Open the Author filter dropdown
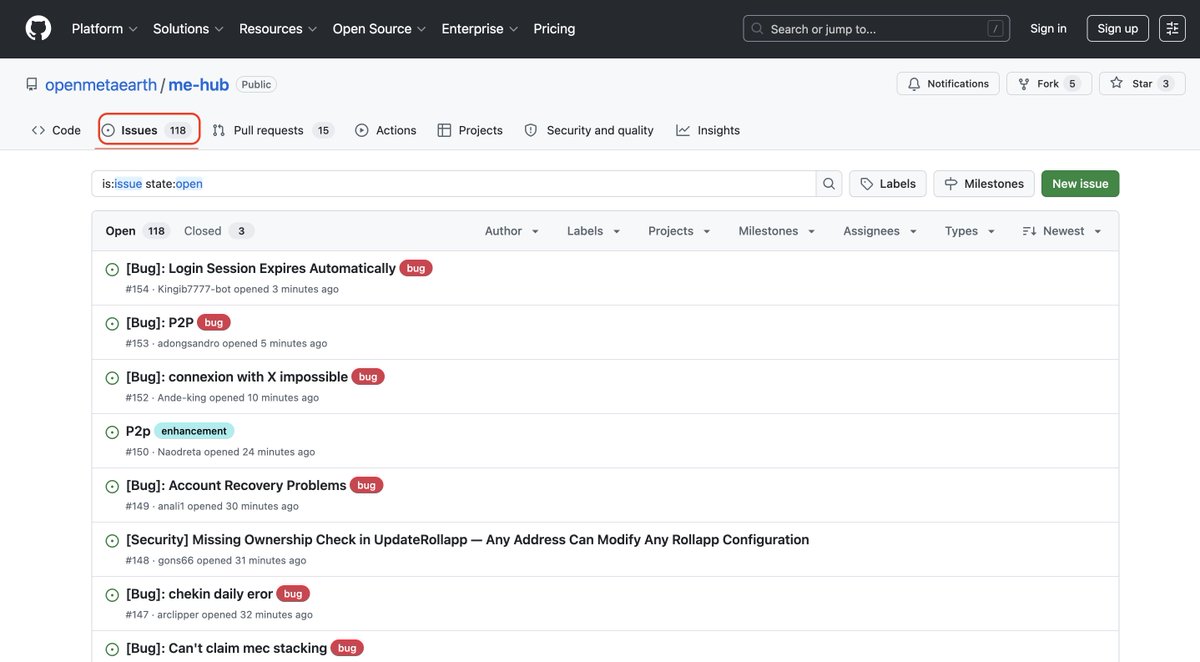The height and width of the screenshot is (662, 1200). (x=512, y=231)
